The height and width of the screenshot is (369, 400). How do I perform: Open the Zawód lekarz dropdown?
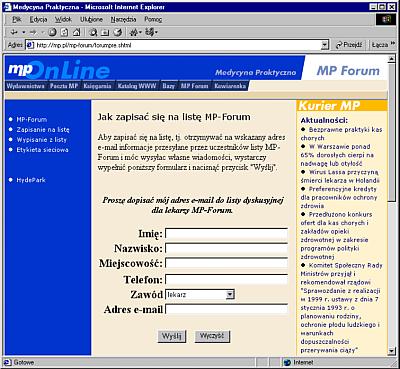(x=200, y=294)
